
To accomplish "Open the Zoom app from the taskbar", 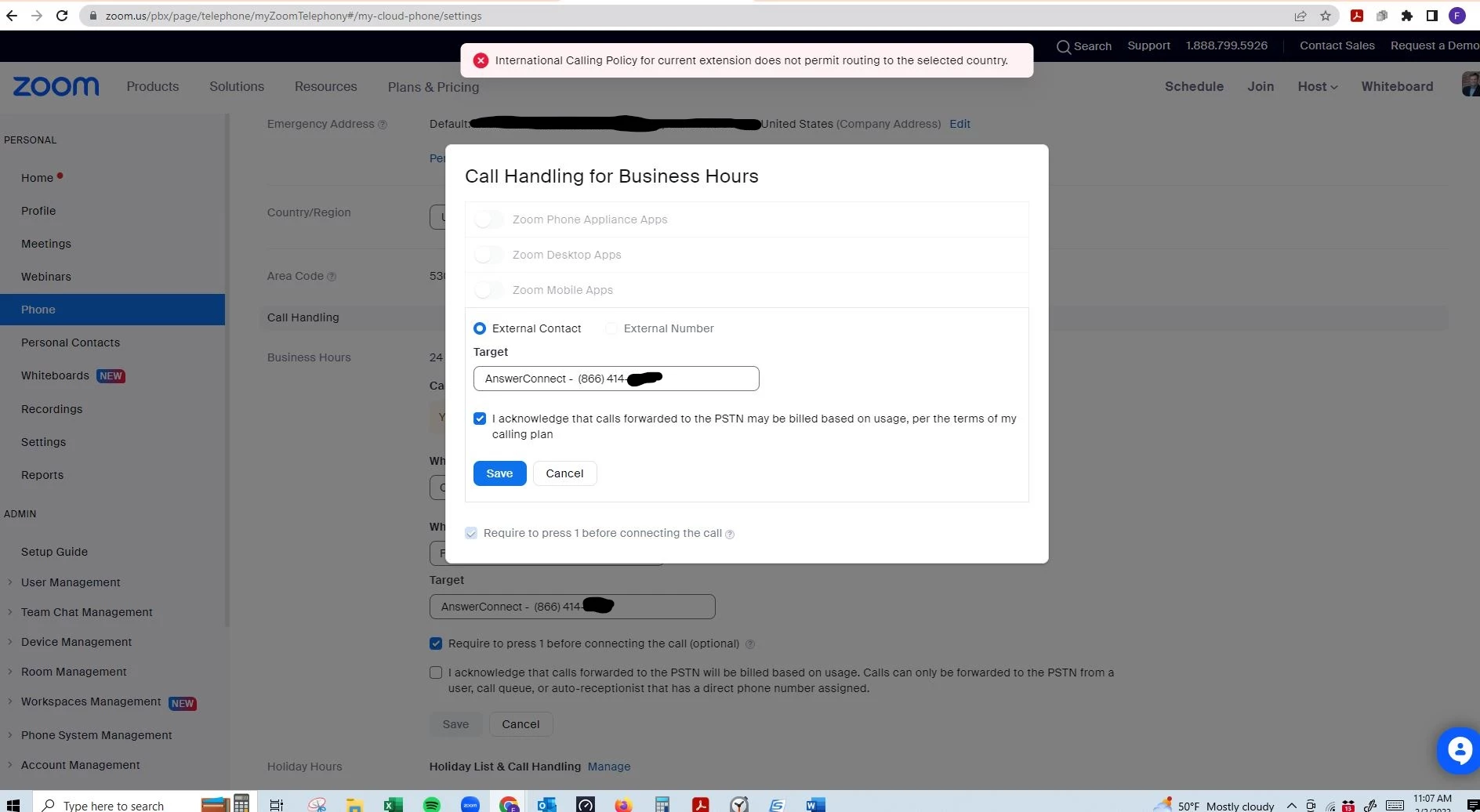I will [x=470, y=805].
